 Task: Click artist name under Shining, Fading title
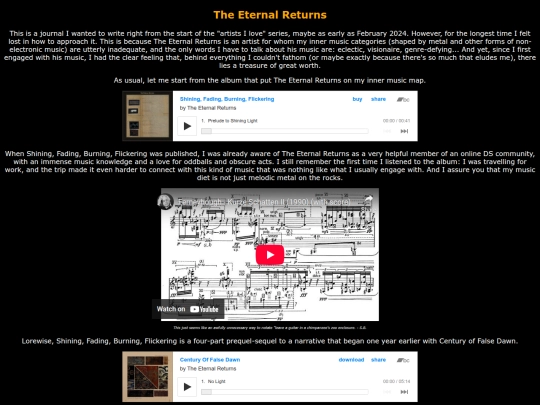point(211,108)
